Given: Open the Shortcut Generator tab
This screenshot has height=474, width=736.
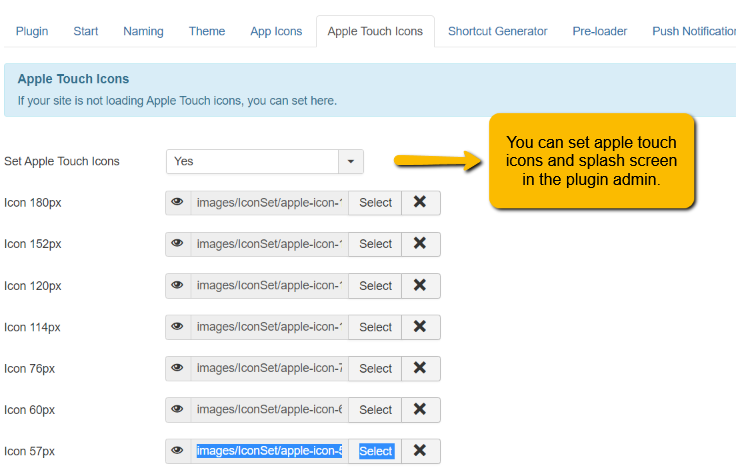Looking at the screenshot, I should 498,31.
